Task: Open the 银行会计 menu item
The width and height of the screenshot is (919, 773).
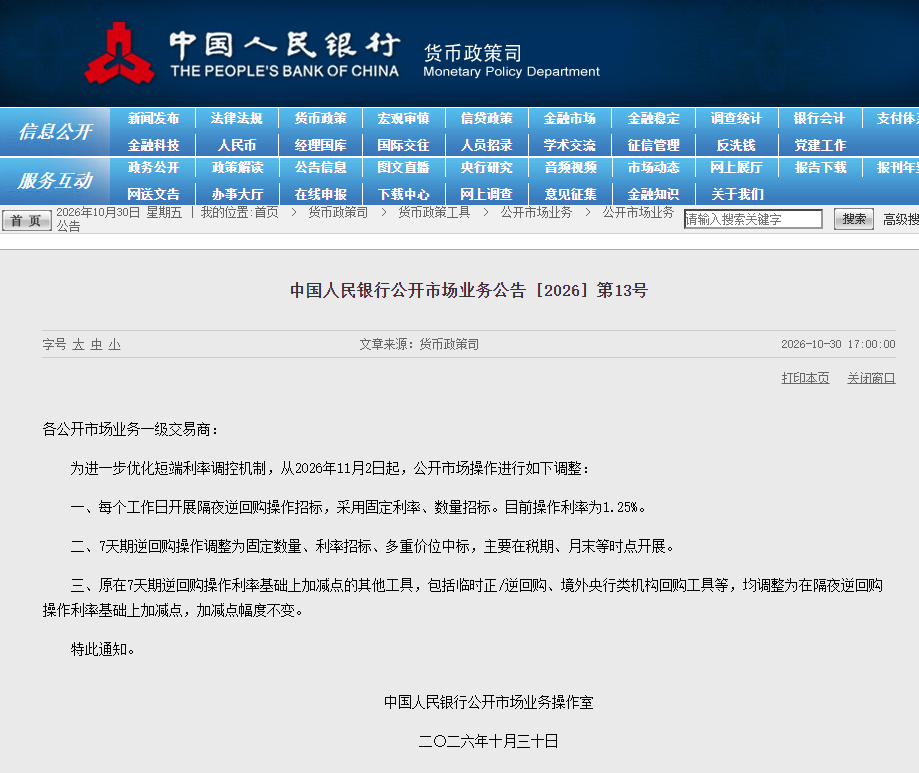Action: click(819, 118)
